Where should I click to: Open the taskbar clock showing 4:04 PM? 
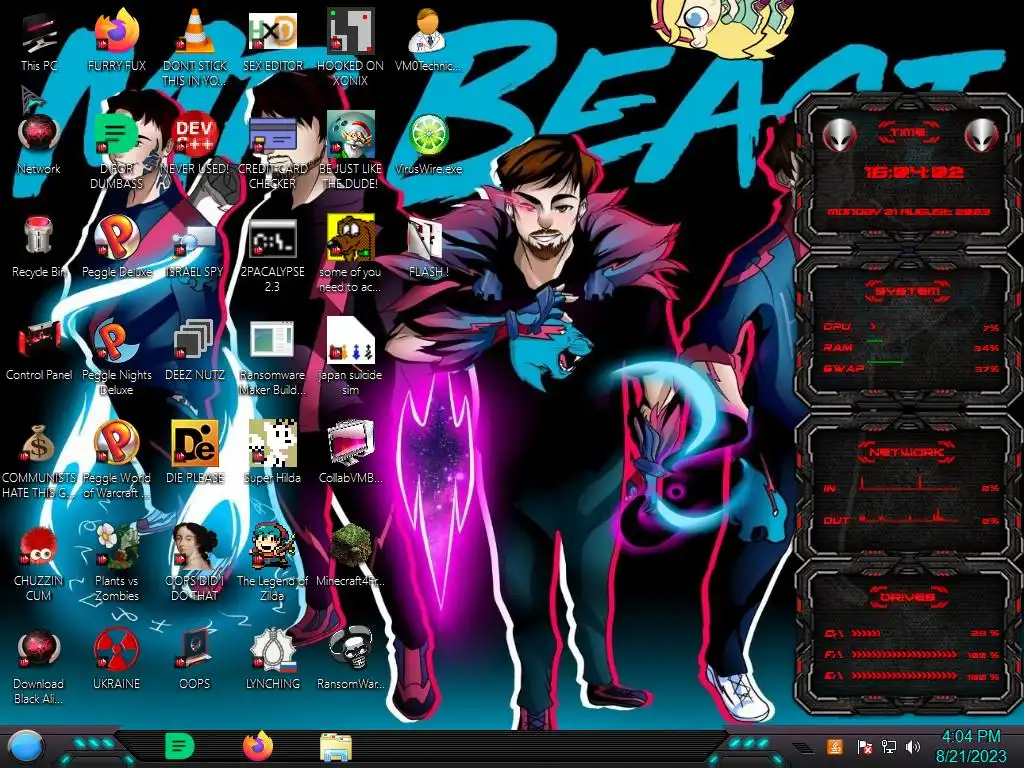coord(971,746)
